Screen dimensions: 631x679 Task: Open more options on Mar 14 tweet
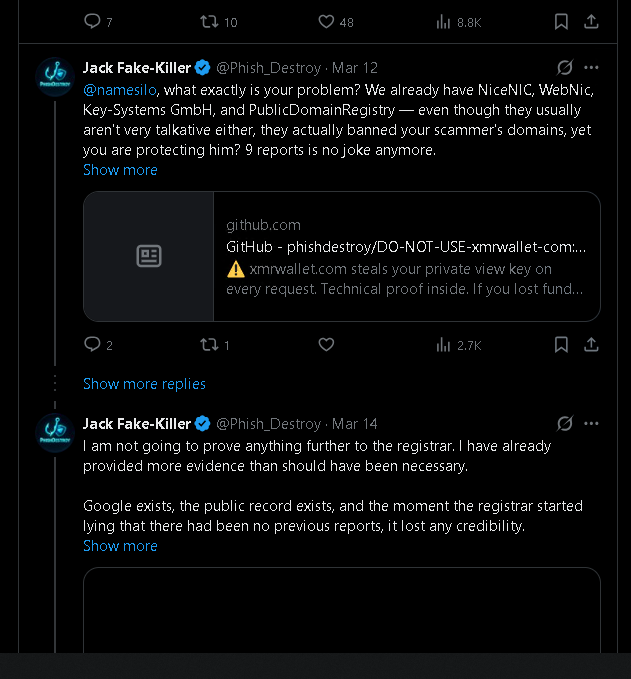[x=591, y=424]
